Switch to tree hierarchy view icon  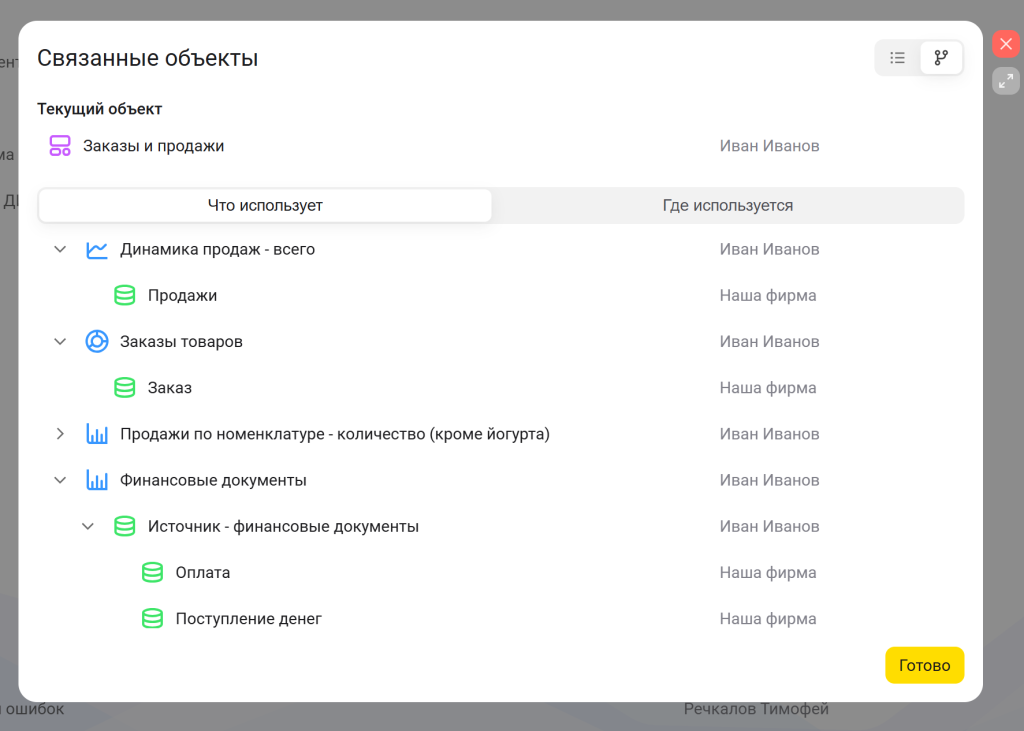click(x=940, y=57)
